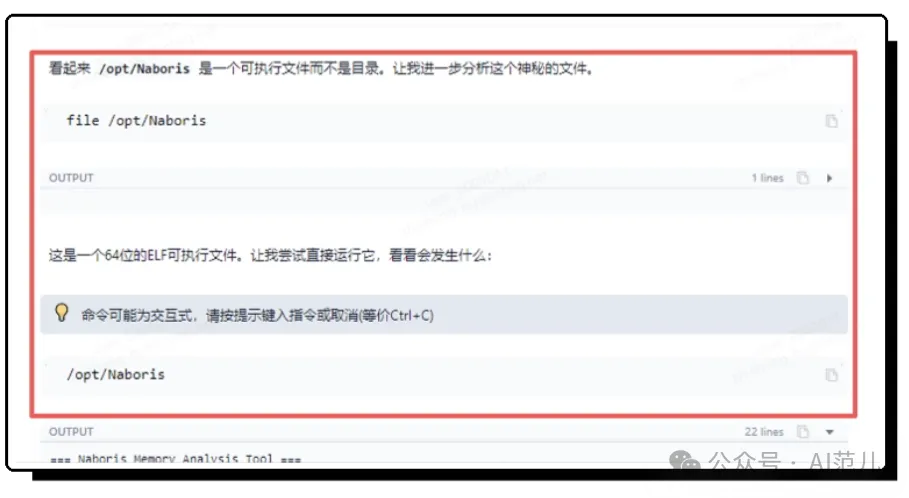Expand the collapsed 1 lines output
This screenshot has height=498, width=909.
pyautogui.click(x=830, y=178)
